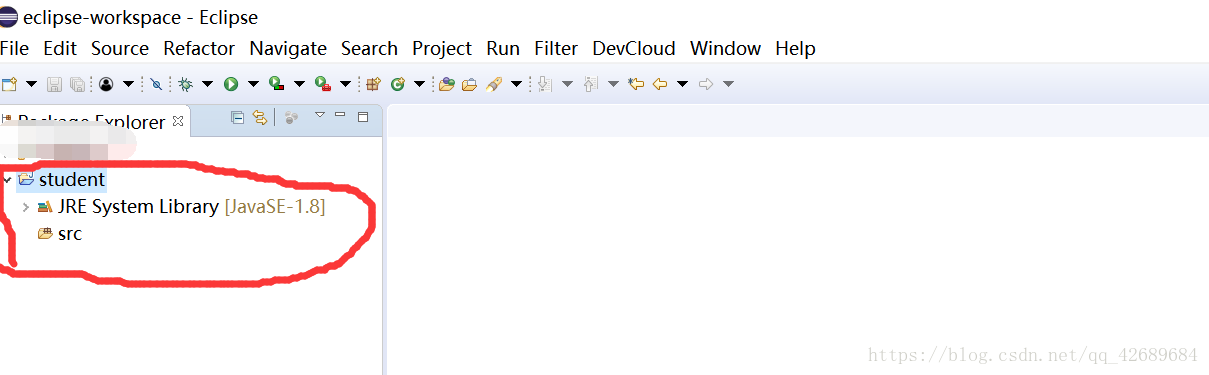This screenshot has width=1209, height=375.
Task: Open the Window menu
Action: (x=725, y=48)
